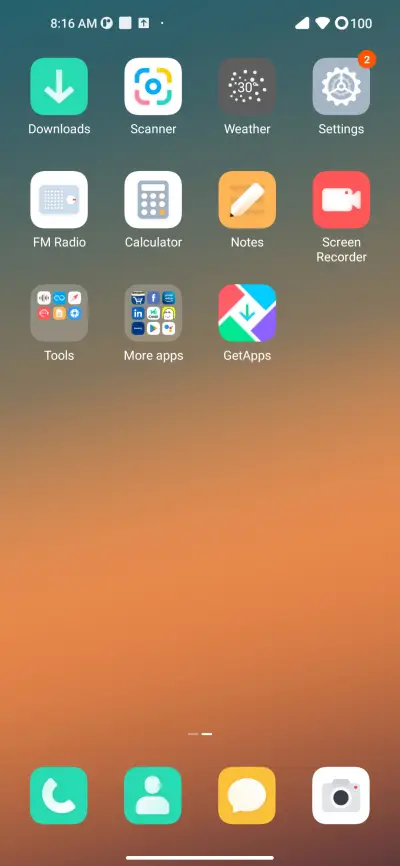Screen dimensions: 400x866
Task: Open Contacts from the dock
Action: click(x=152, y=795)
